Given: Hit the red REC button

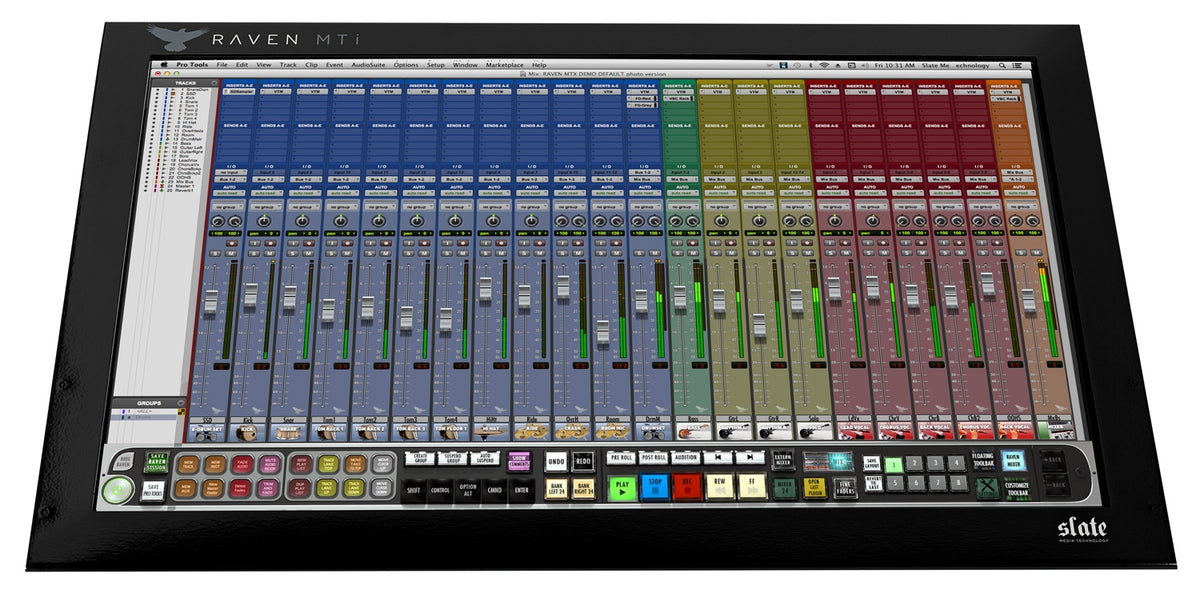Looking at the screenshot, I should (x=687, y=487).
